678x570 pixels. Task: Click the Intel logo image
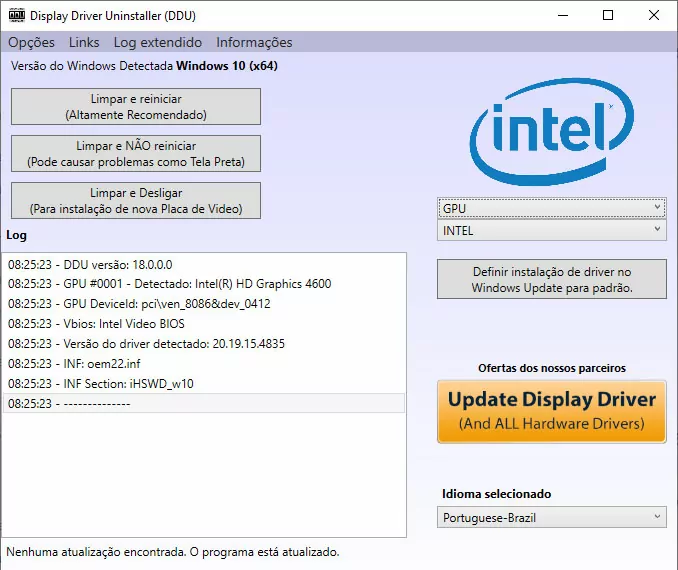point(552,131)
